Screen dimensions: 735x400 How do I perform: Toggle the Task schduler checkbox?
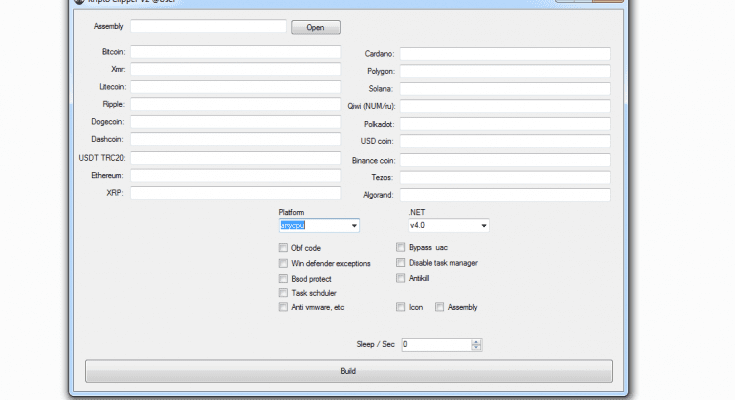283,293
